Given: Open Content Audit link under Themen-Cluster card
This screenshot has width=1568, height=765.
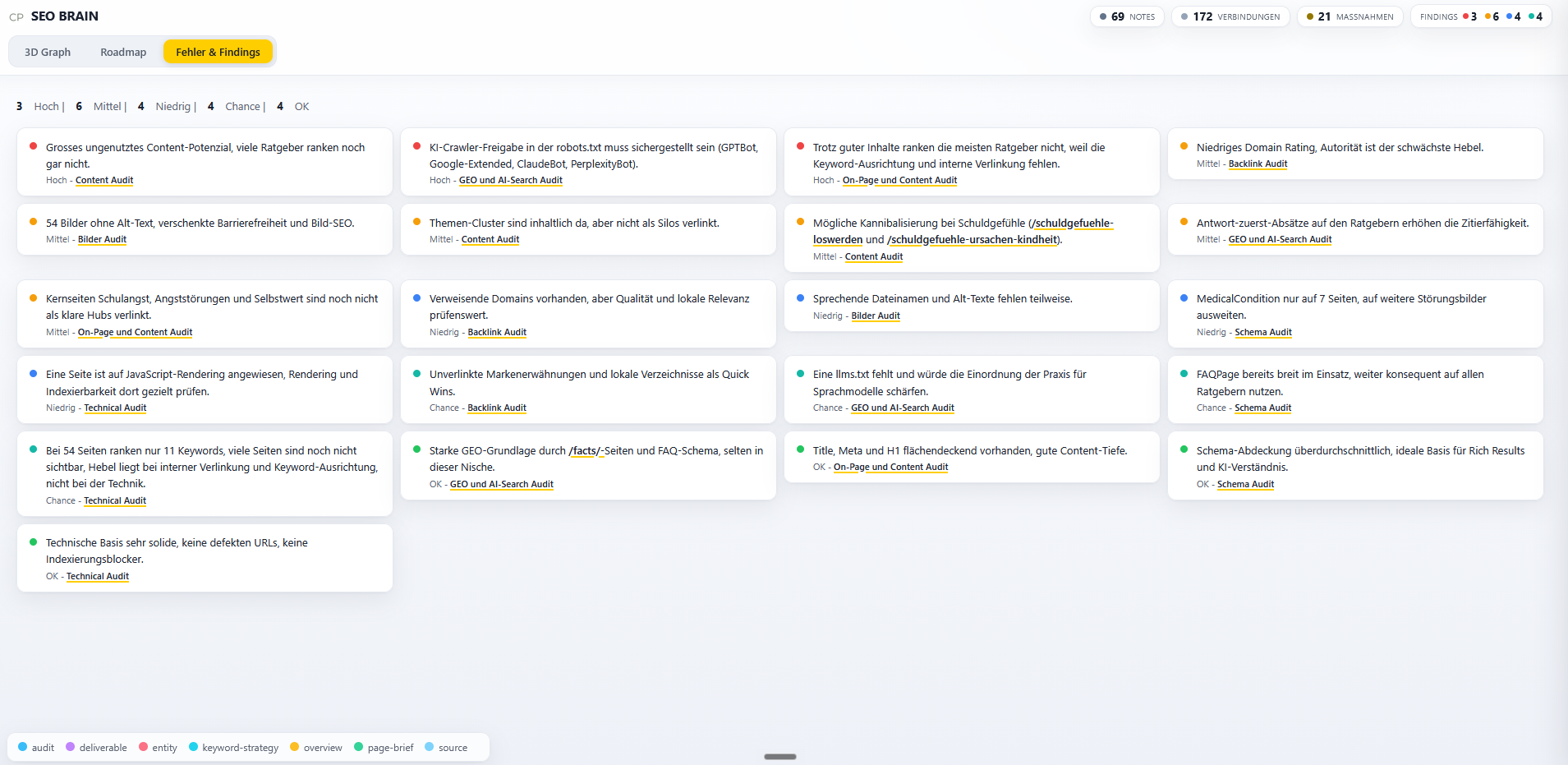Looking at the screenshot, I should point(490,240).
